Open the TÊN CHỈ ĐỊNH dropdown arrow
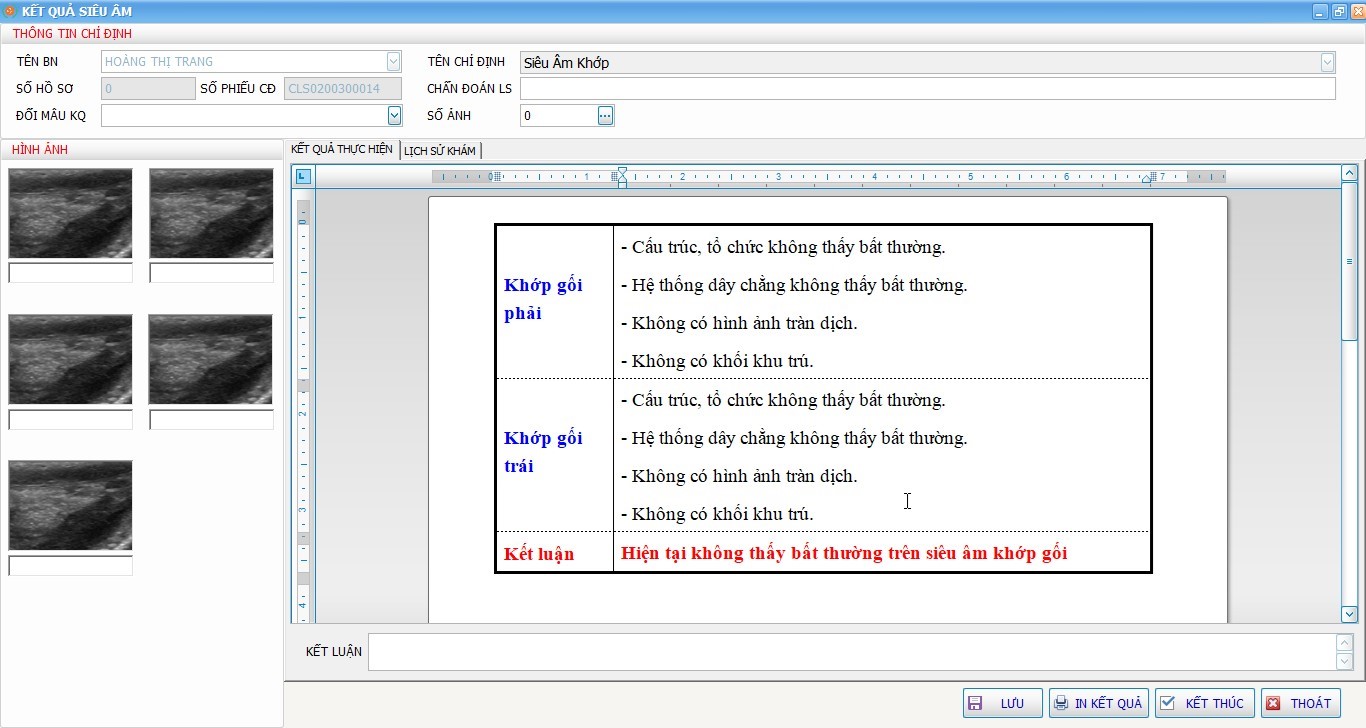This screenshot has width=1366, height=728. tap(1327, 63)
